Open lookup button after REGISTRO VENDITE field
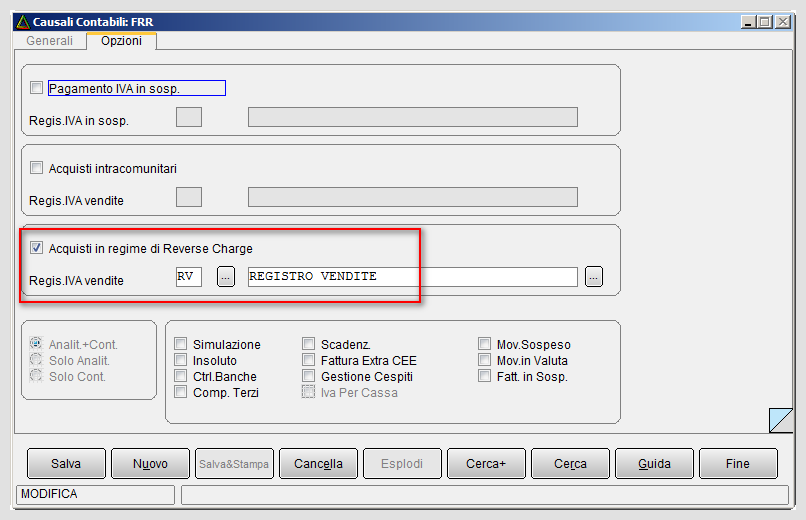The height and width of the screenshot is (520, 806). [x=594, y=276]
